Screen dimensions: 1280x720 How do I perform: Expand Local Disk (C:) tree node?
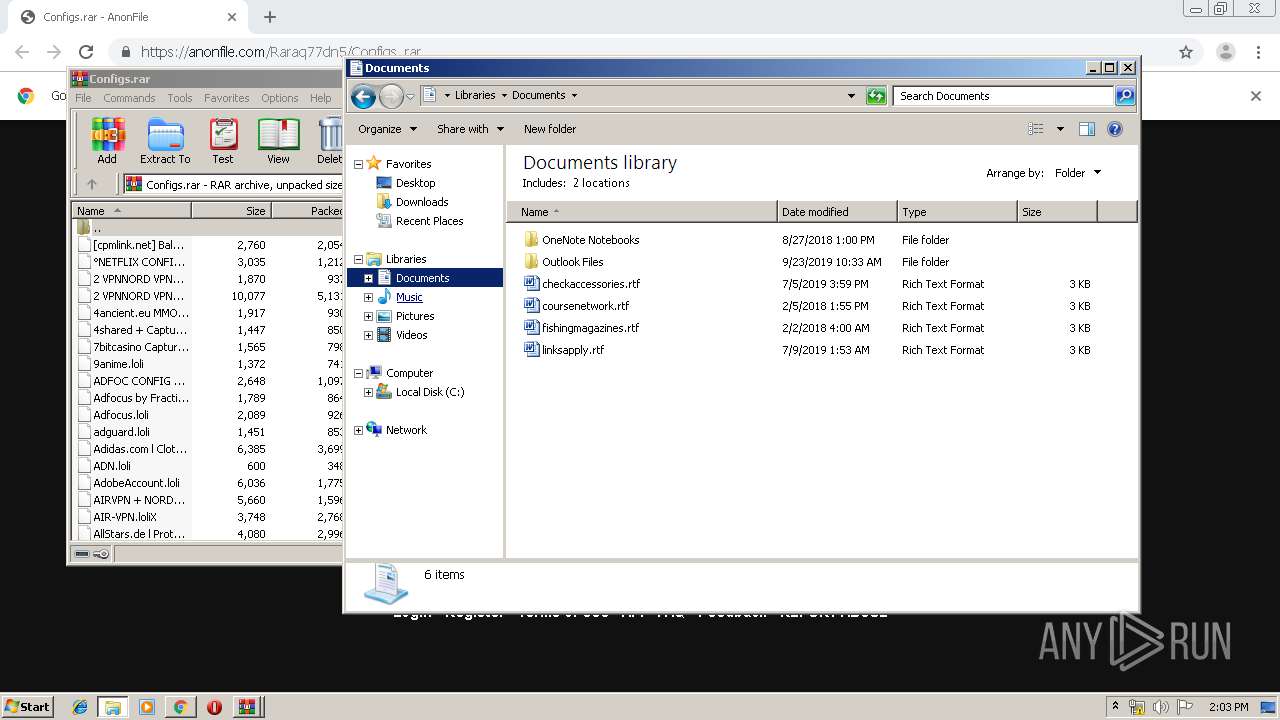pyautogui.click(x=368, y=392)
